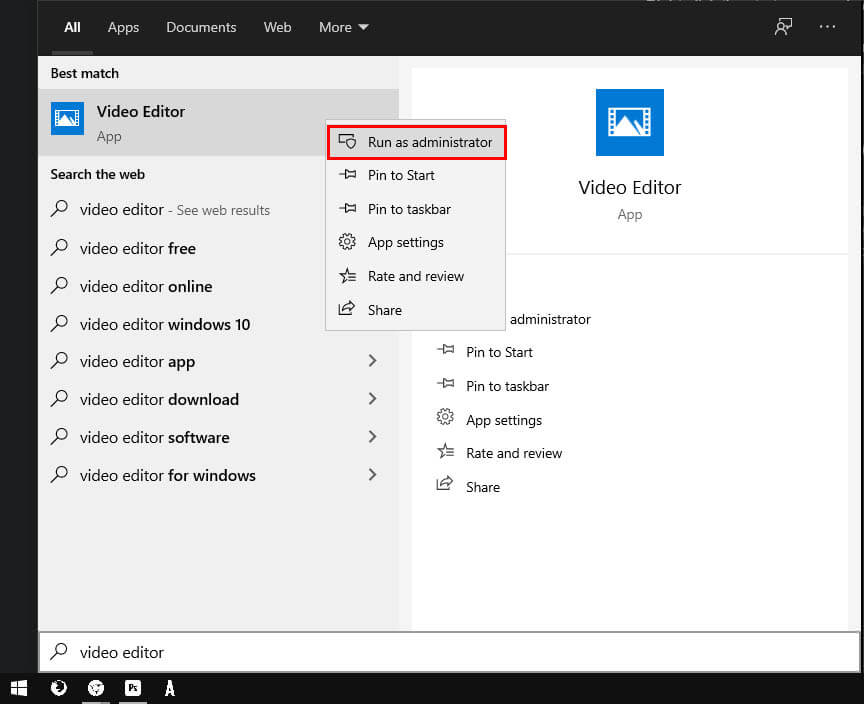This screenshot has width=864, height=704.
Task: Click Share in the preview pane
Action: 483,487
